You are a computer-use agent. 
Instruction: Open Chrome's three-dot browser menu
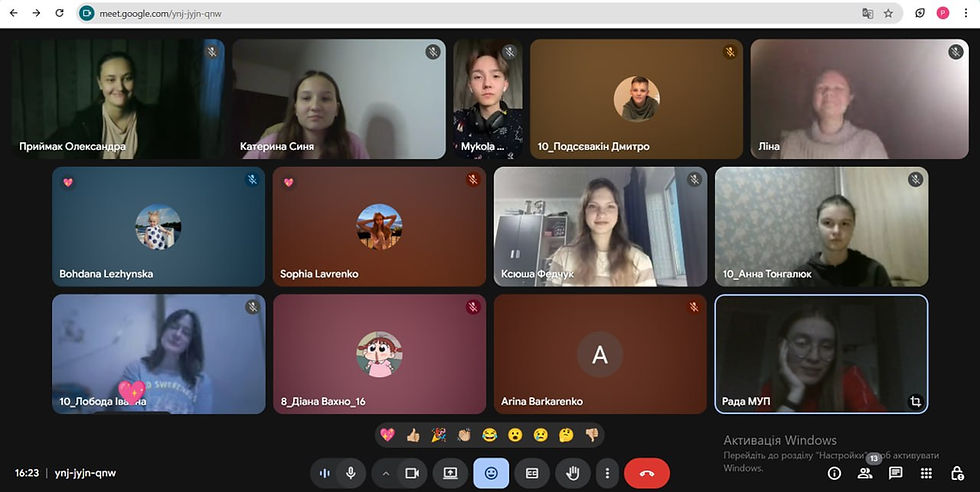coord(966,13)
